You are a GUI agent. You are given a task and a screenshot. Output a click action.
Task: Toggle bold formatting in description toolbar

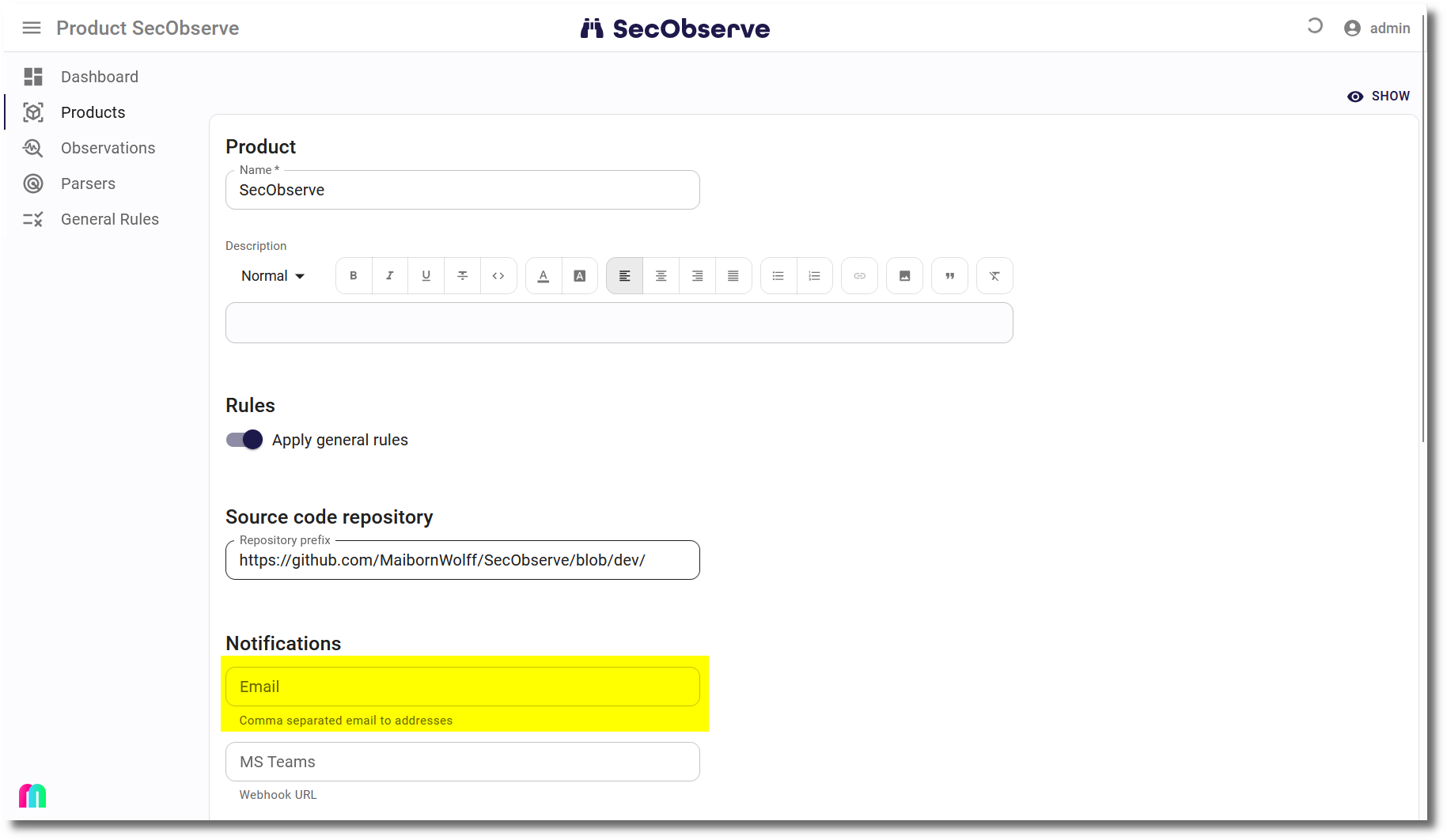tap(354, 276)
